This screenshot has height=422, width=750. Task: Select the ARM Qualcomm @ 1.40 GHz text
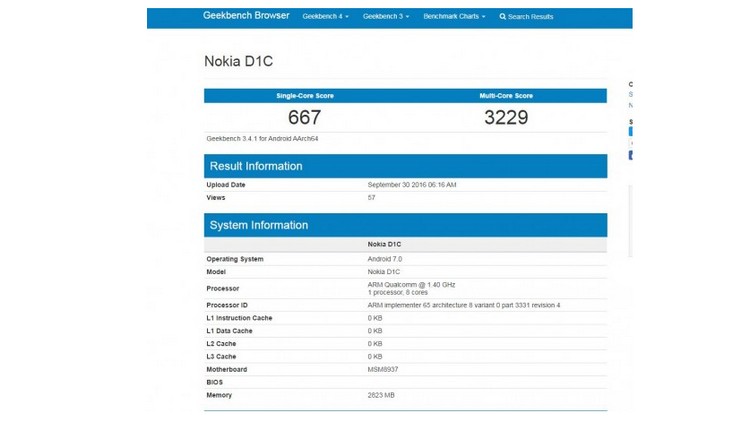point(411,285)
